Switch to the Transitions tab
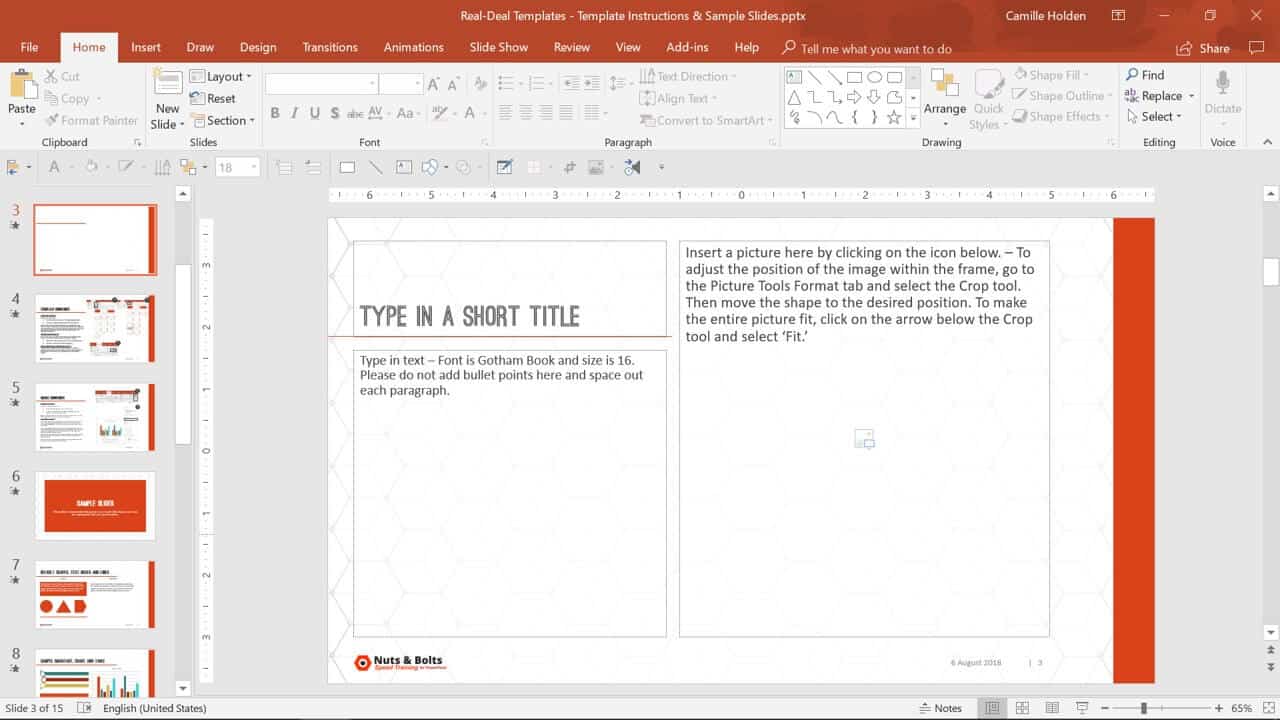Image resolution: width=1280 pixels, height=720 pixels. (x=330, y=47)
